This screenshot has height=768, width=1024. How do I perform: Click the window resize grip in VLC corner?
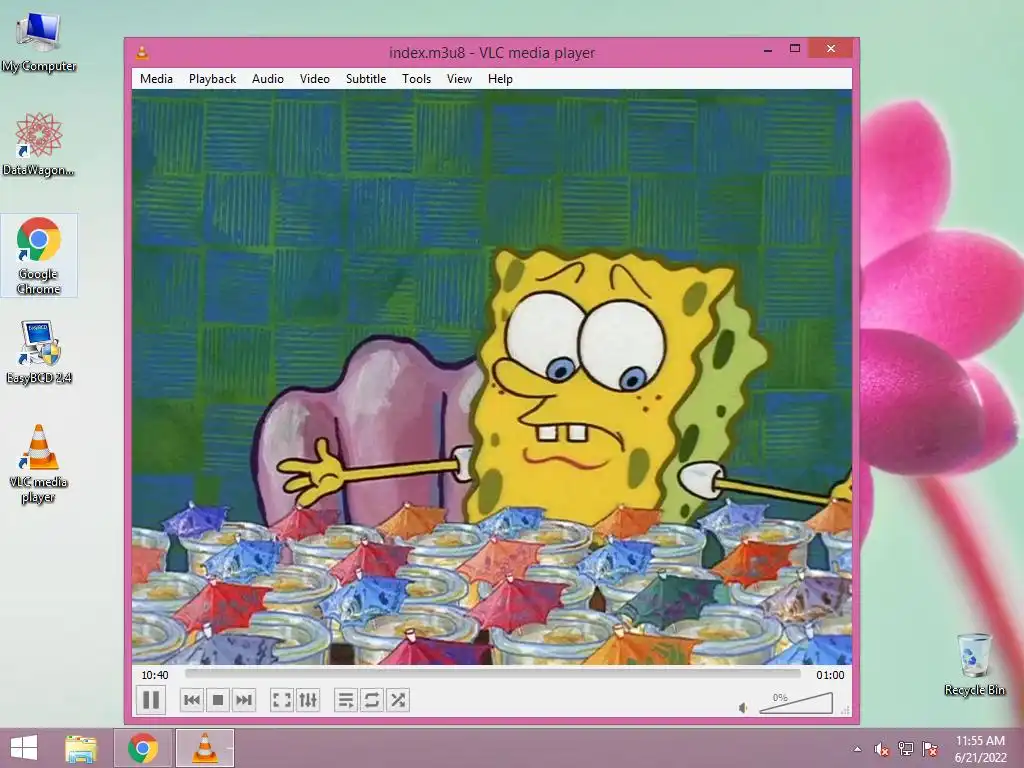[x=846, y=710]
